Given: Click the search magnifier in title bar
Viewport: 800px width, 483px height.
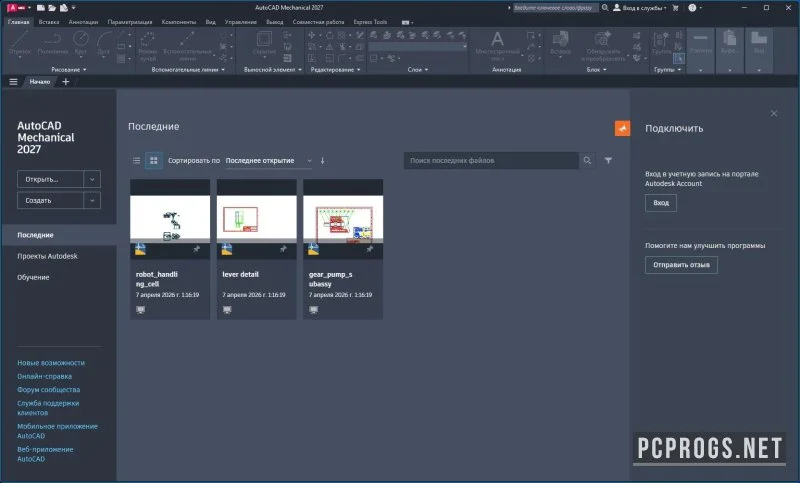Looking at the screenshot, I should [x=605, y=8].
